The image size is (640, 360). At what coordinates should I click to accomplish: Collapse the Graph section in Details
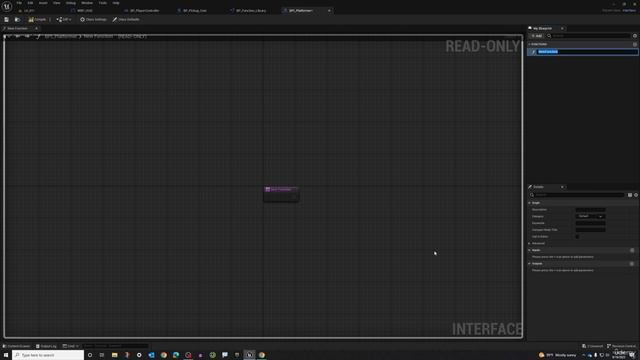(x=530, y=203)
